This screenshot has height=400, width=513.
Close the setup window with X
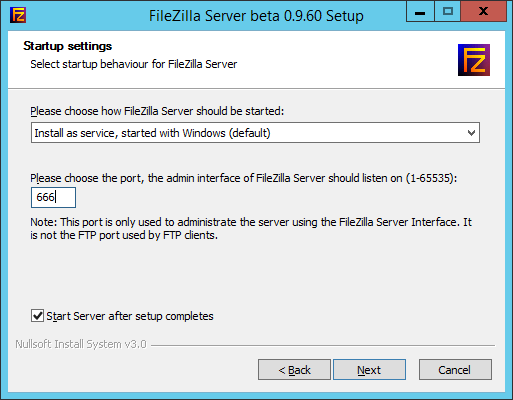[x=483, y=12]
